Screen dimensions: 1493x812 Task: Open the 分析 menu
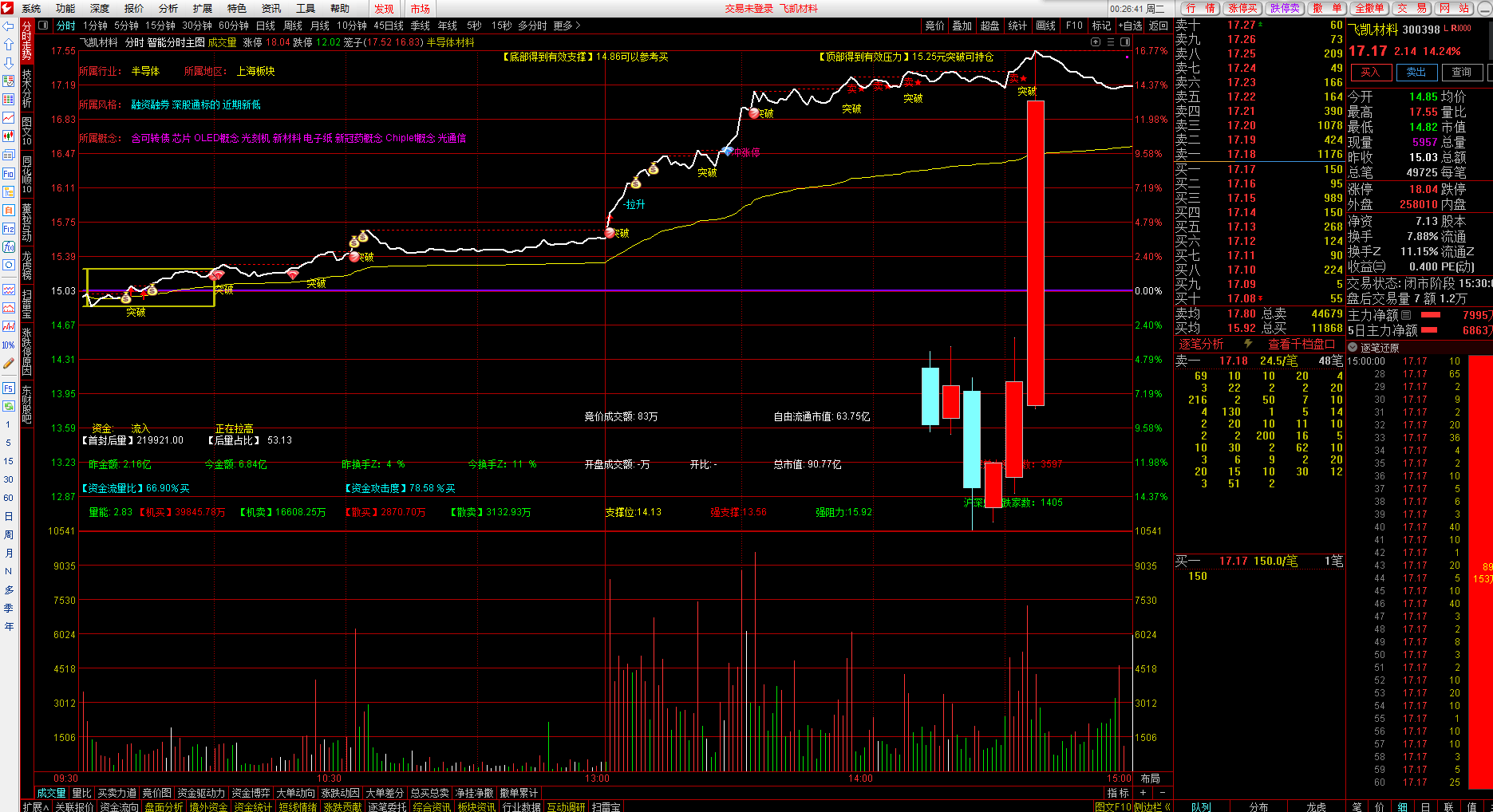[x=168, y=8]
